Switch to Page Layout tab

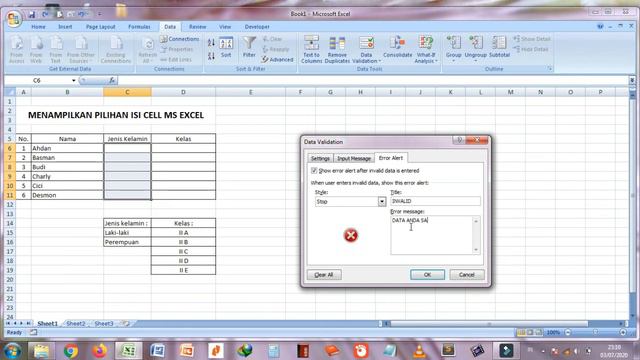(x=100, y=27)
